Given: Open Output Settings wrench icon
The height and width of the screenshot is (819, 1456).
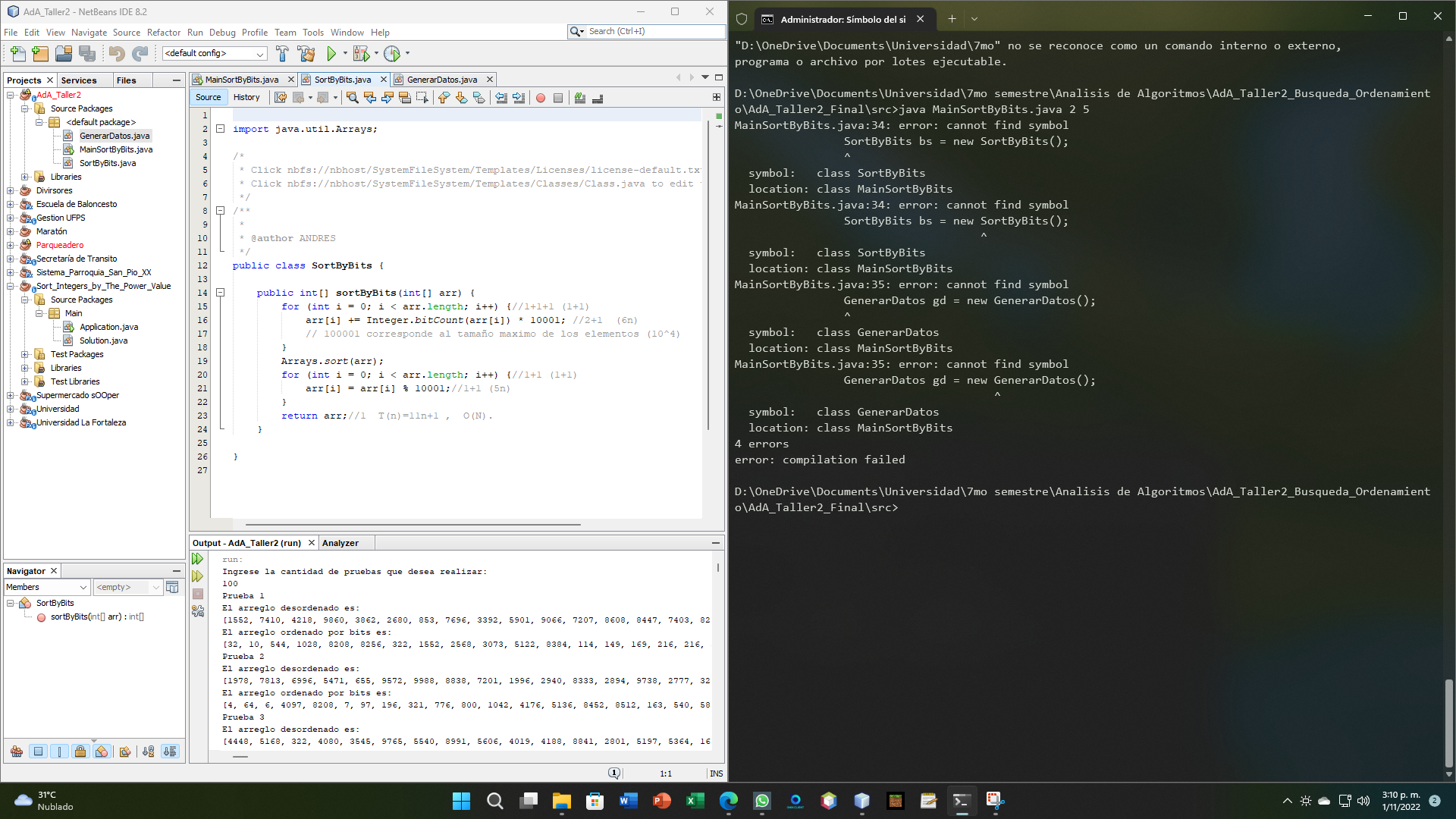Looking at the screenshot, I should (198, 611).
